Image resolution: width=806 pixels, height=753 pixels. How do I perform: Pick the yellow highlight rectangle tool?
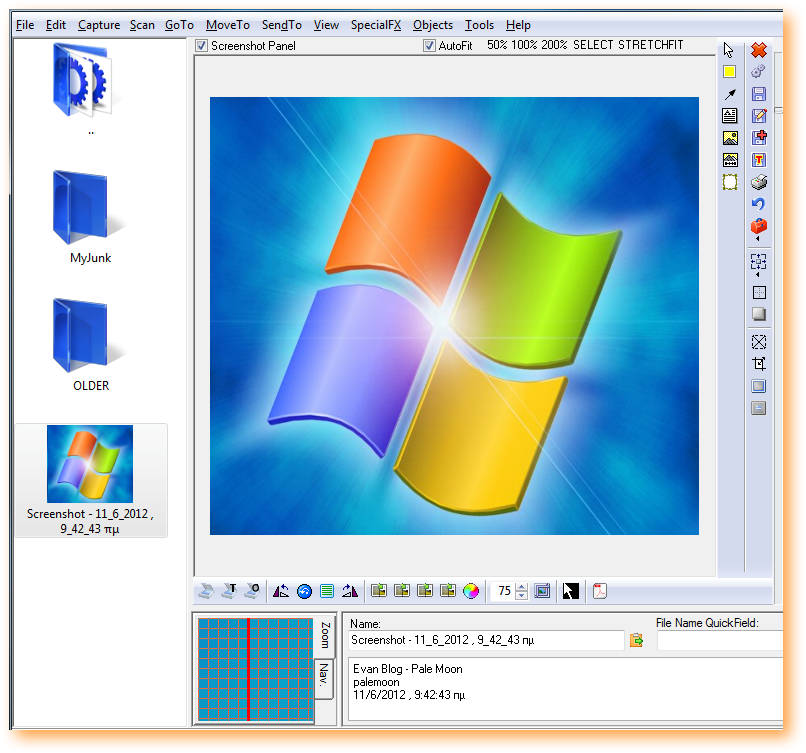729,72
